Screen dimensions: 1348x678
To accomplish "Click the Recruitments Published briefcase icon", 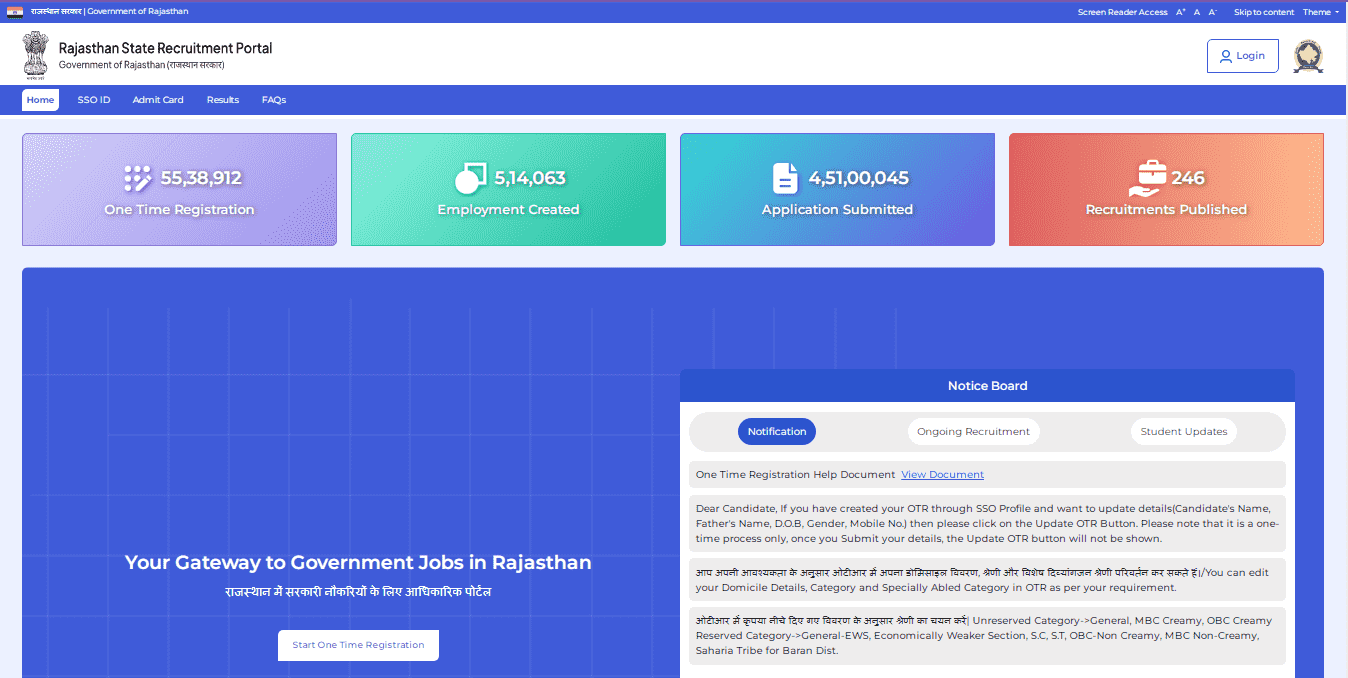I will click(x=1144, y=178).
